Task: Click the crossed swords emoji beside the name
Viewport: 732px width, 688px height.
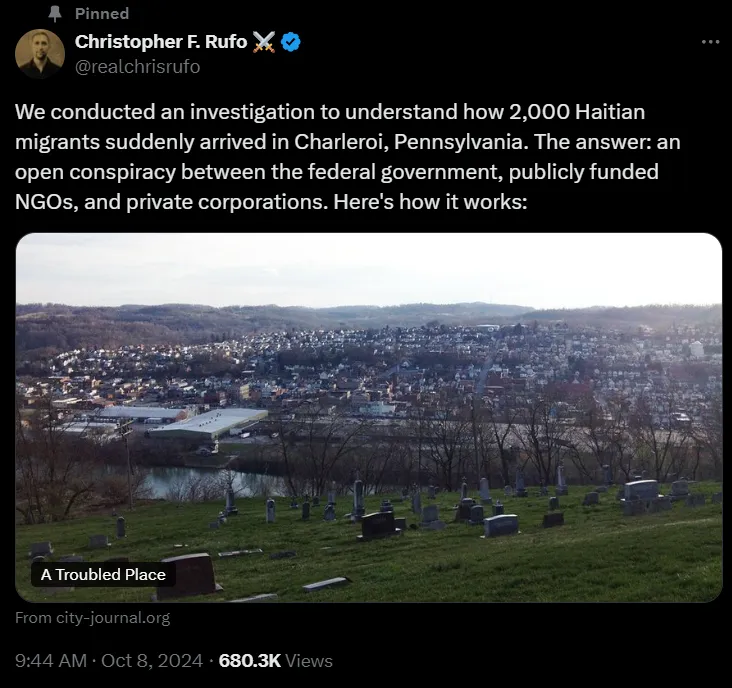Action: [x=263, y=42]
